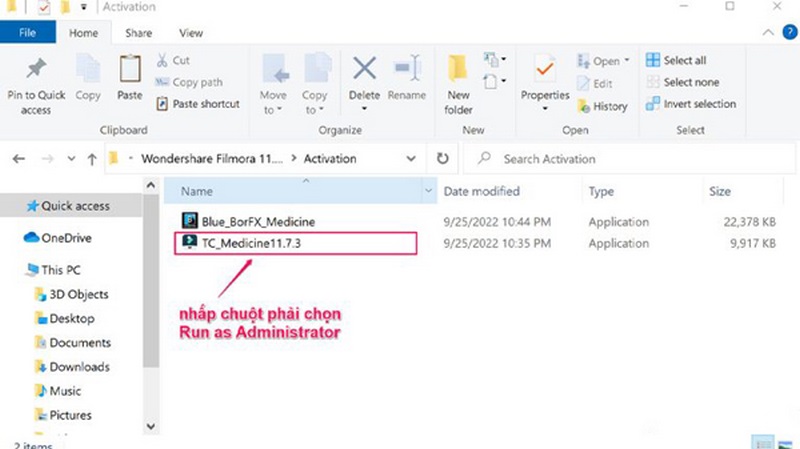Select the Blue_BorFX_Medicine file

tap(248, 221)
